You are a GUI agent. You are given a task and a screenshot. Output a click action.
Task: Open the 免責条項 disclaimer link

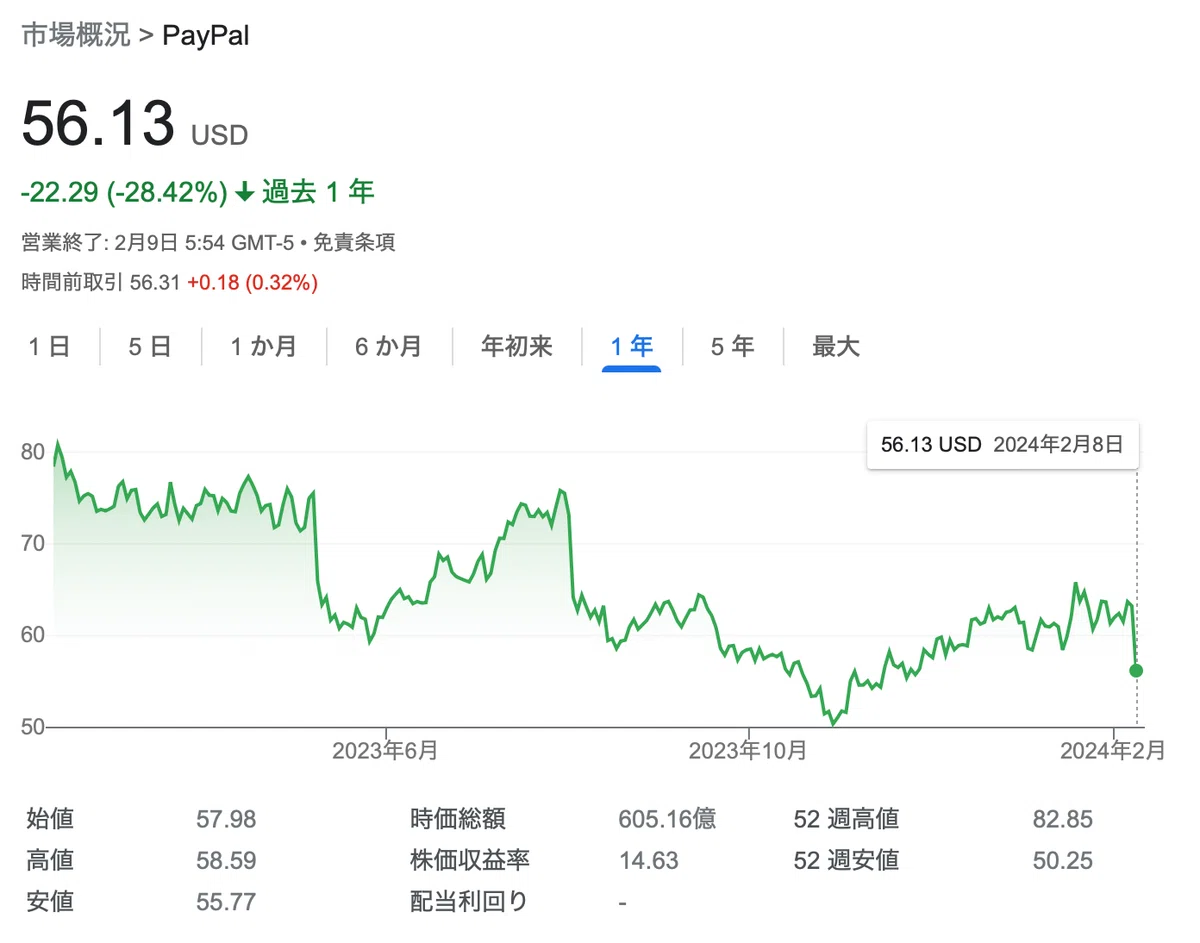[x=354, y=243]
